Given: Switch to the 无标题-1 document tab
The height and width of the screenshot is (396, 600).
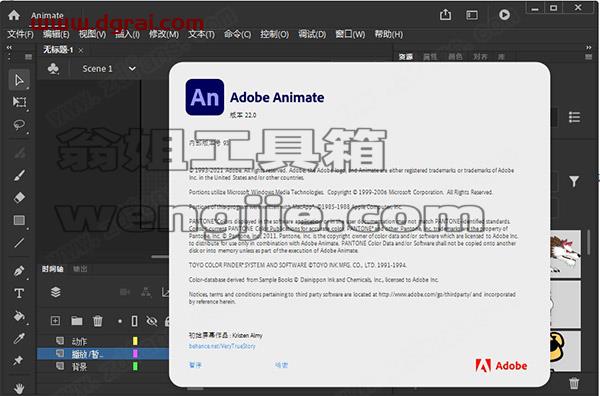Looking at the screenshot, I should 58,50.
